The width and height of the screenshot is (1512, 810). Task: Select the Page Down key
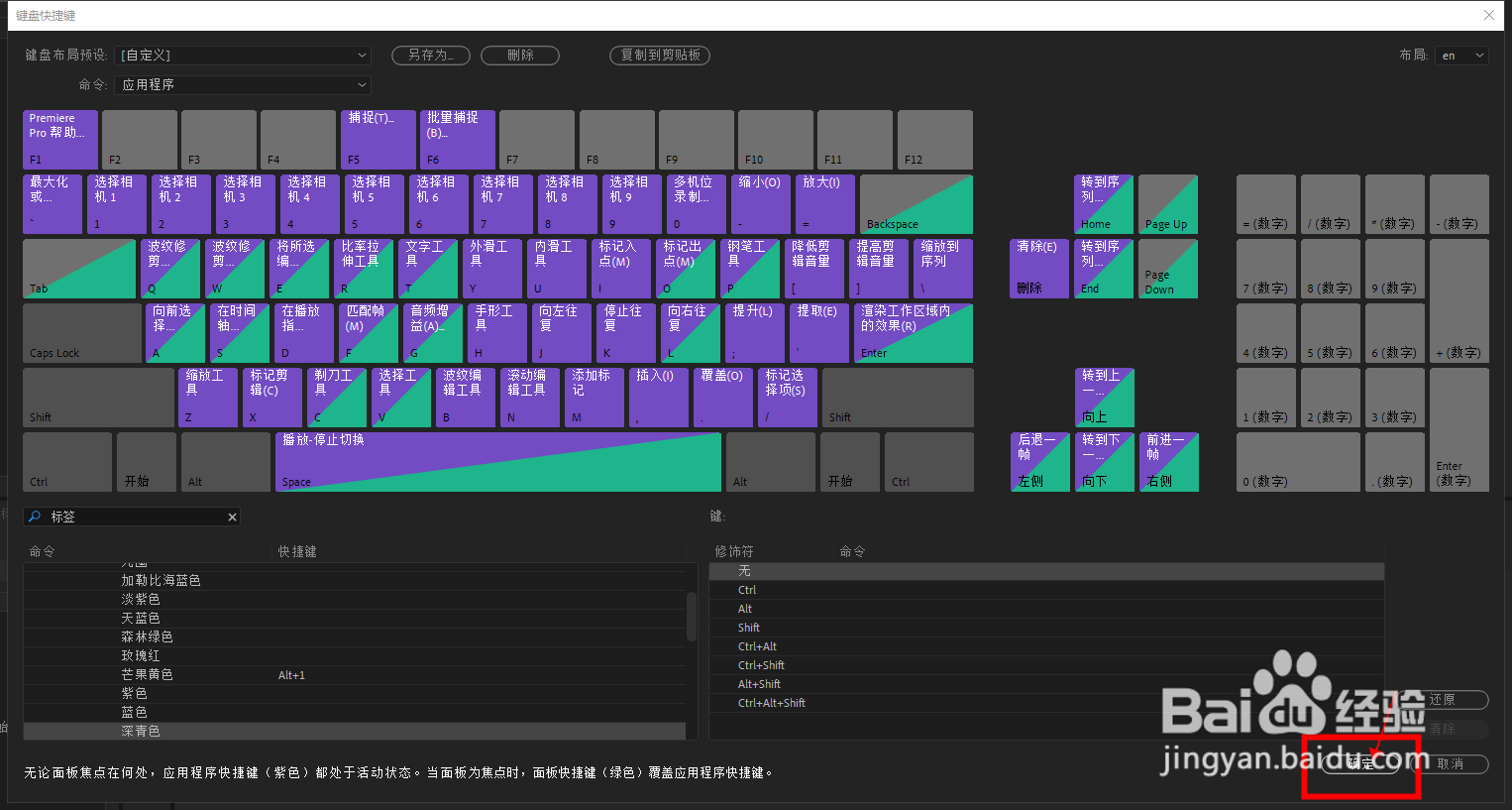1168,269
